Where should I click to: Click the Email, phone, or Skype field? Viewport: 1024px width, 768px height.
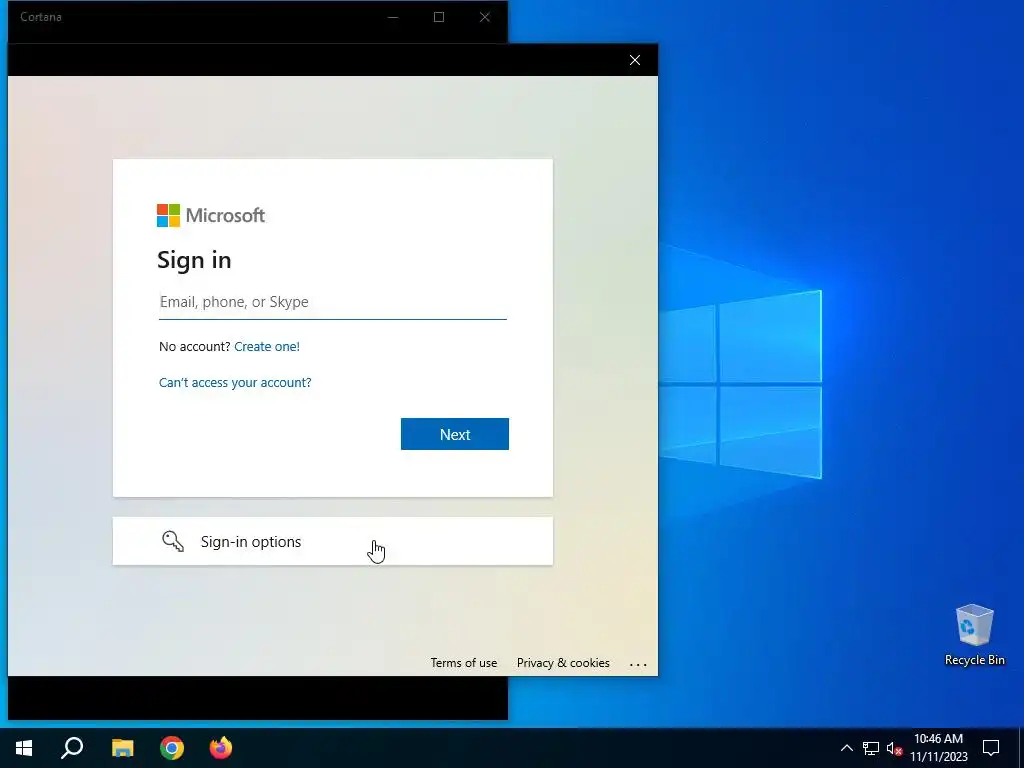pyautogui.click(x=332, y=302)
